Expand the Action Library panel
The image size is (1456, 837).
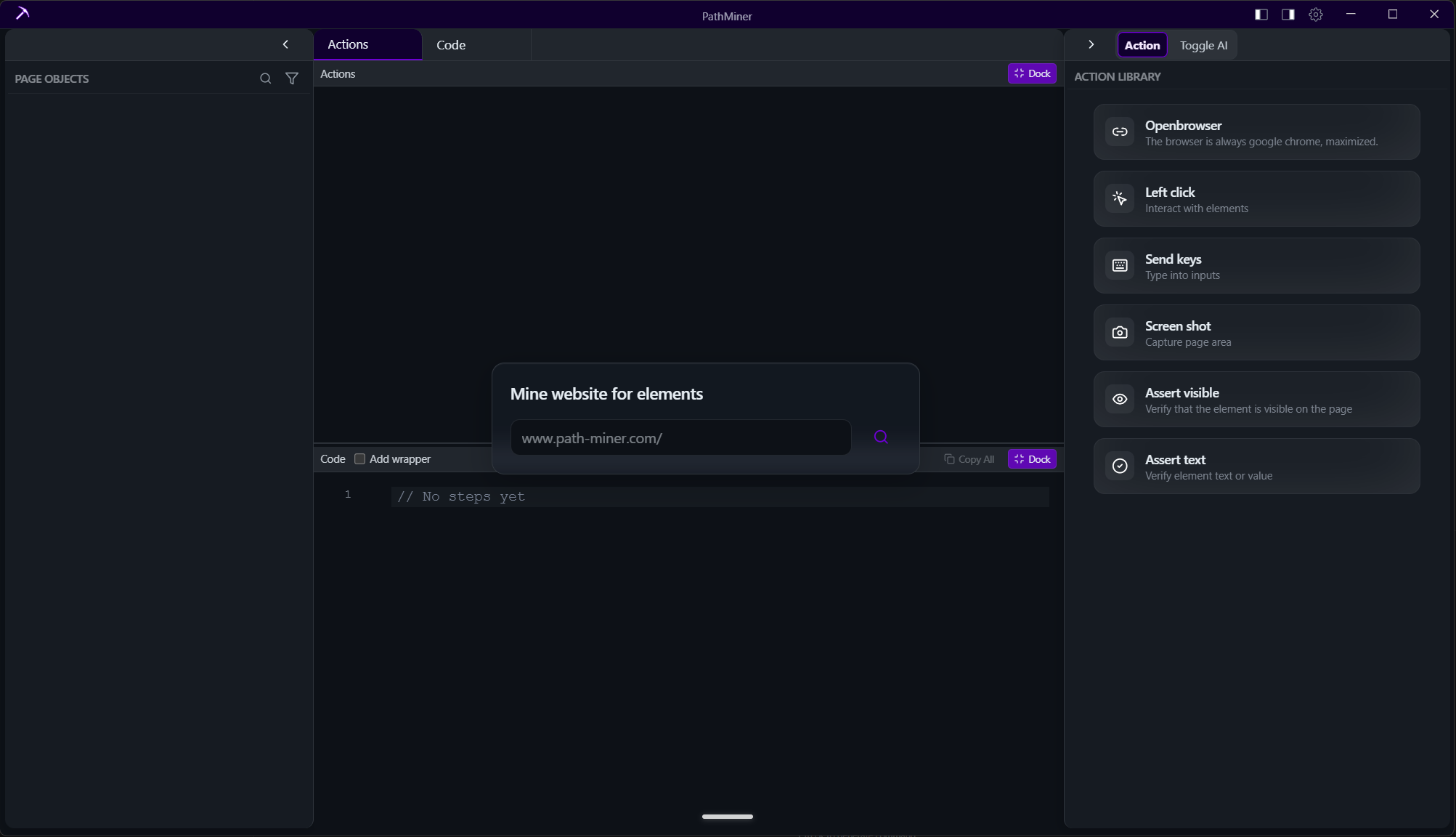(x=1091, y=44)
